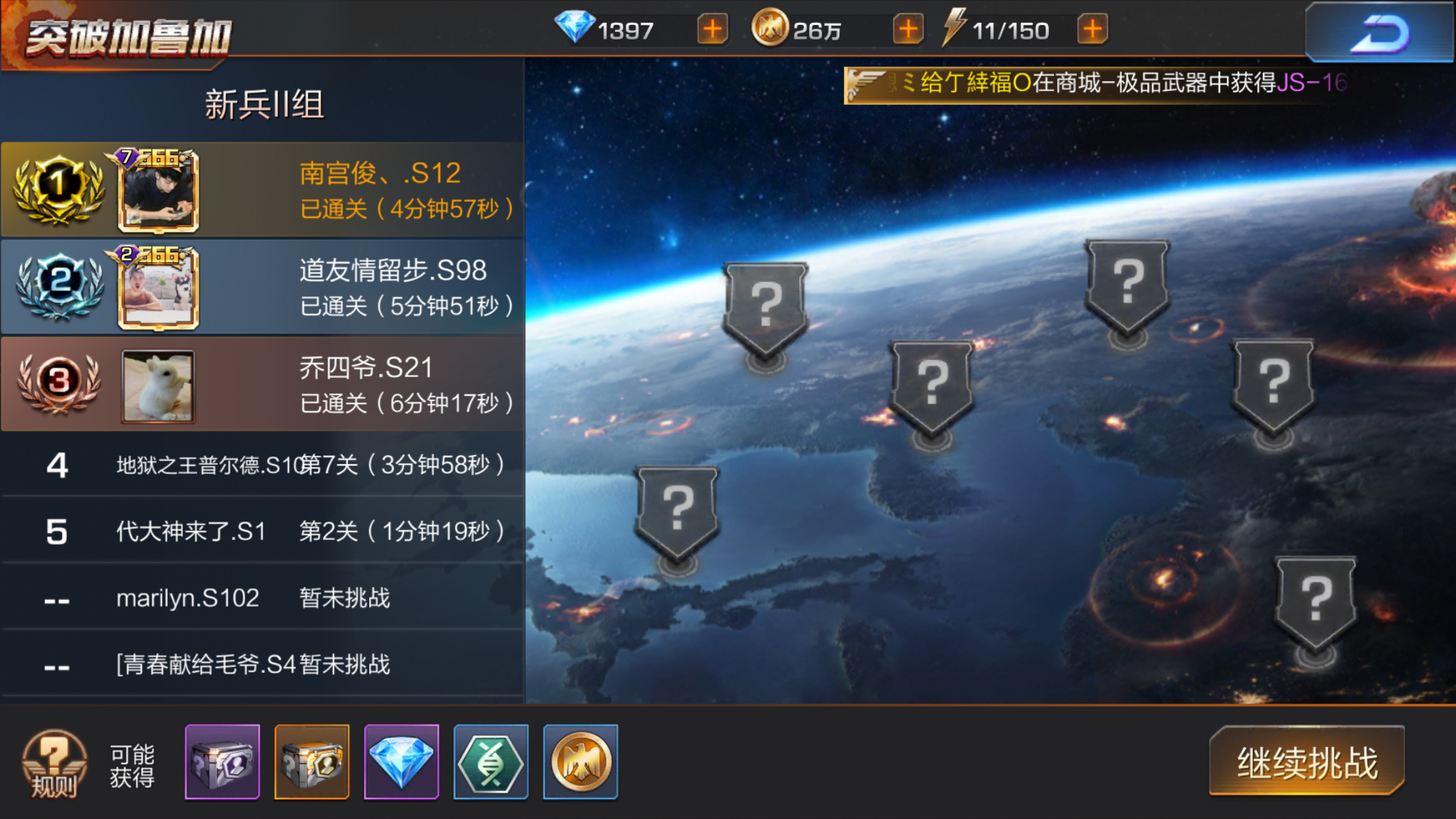Tap the scrolling shop announcement banner
This screenshot has width=1456, height=819.
coord(1096,84)
